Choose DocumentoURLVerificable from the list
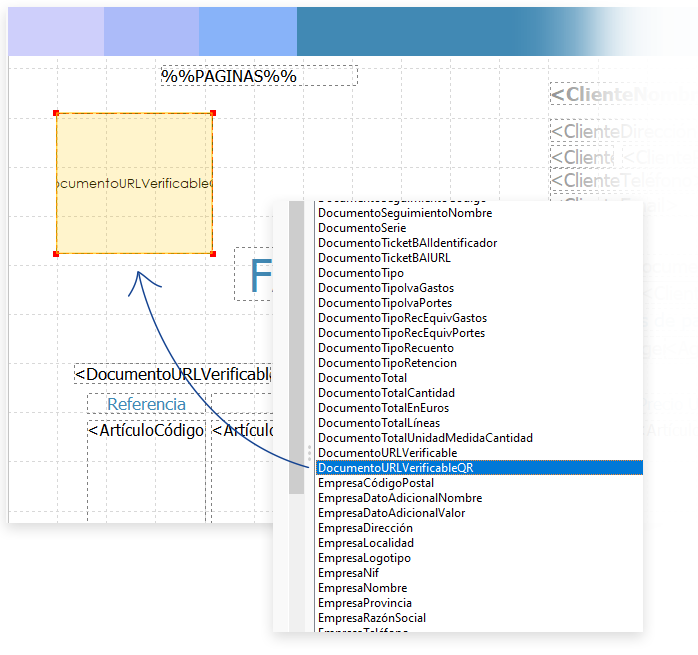The height and width of the screenshot is (655, 698). click(387, 453)
